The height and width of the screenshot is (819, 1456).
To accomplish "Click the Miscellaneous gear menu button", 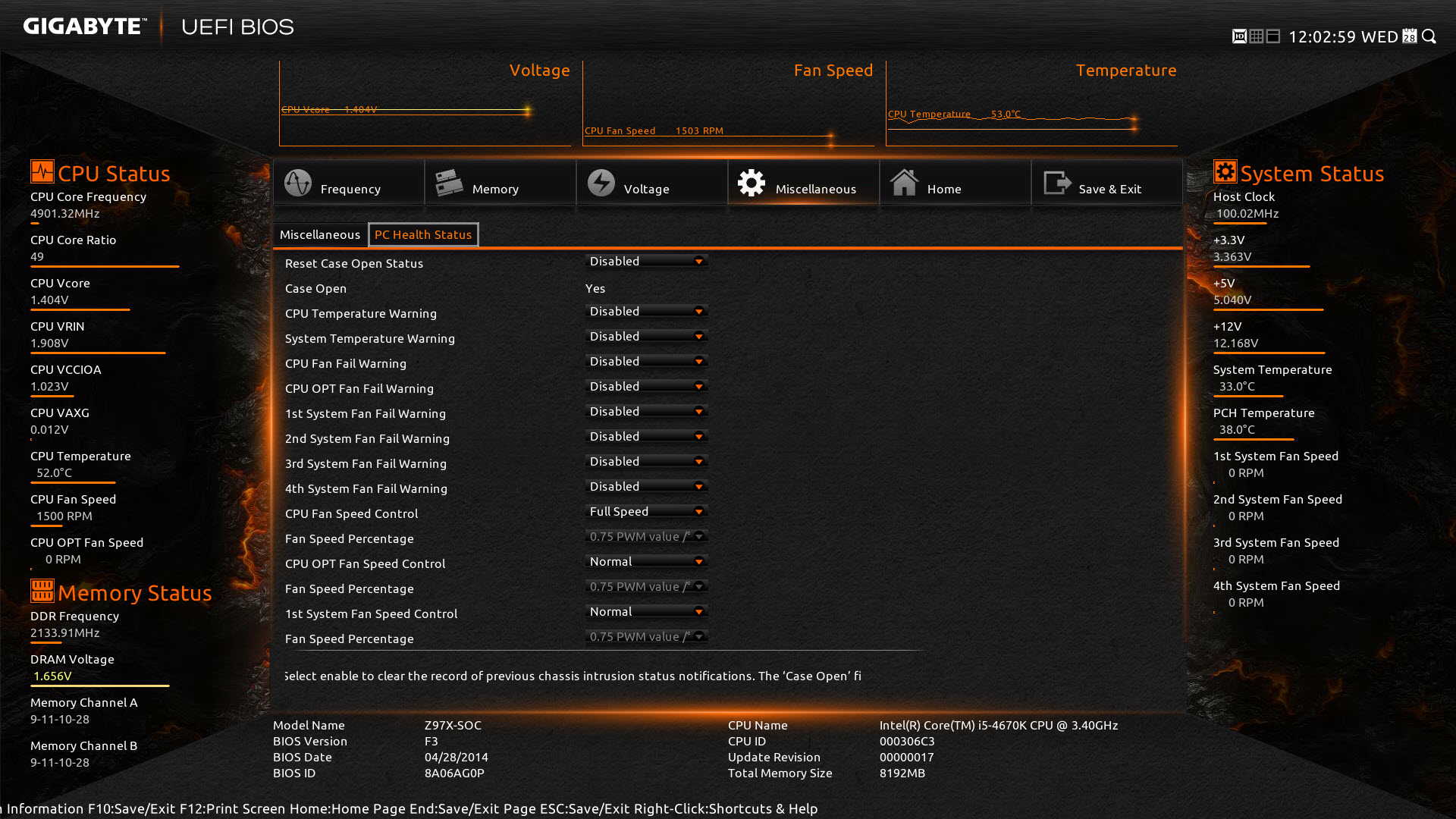I will (x=752, y=183).
